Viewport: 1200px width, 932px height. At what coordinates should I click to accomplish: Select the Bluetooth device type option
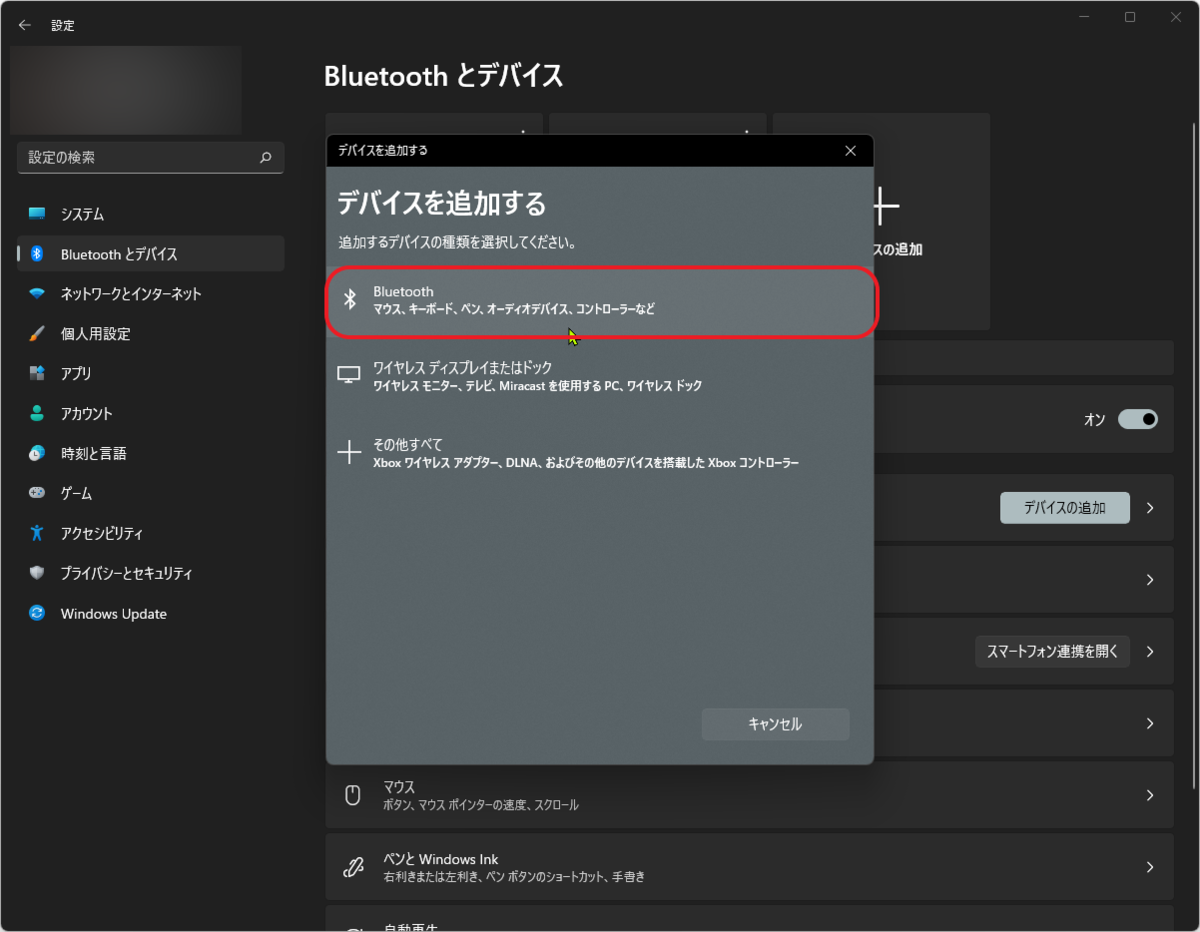pyautogui.click(x=601, y=300)
